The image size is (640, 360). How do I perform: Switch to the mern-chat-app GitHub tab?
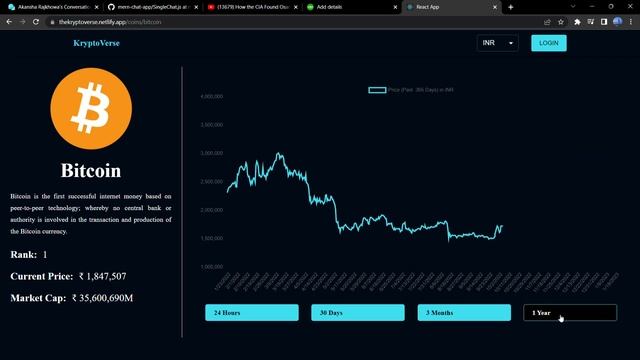pyautogui.click(x=153, y=7)
